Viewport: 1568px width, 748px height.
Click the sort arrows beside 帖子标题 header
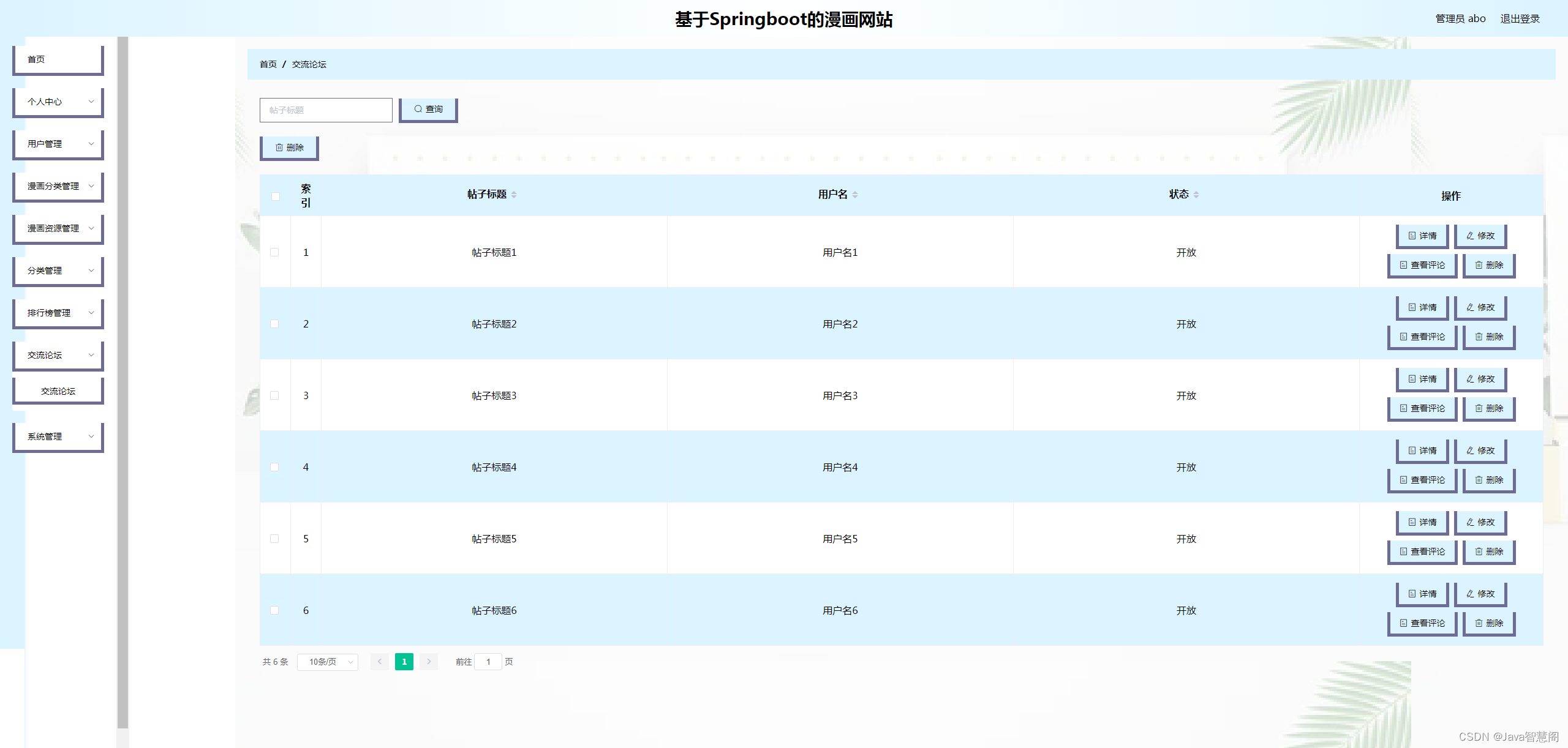[514, 195]
